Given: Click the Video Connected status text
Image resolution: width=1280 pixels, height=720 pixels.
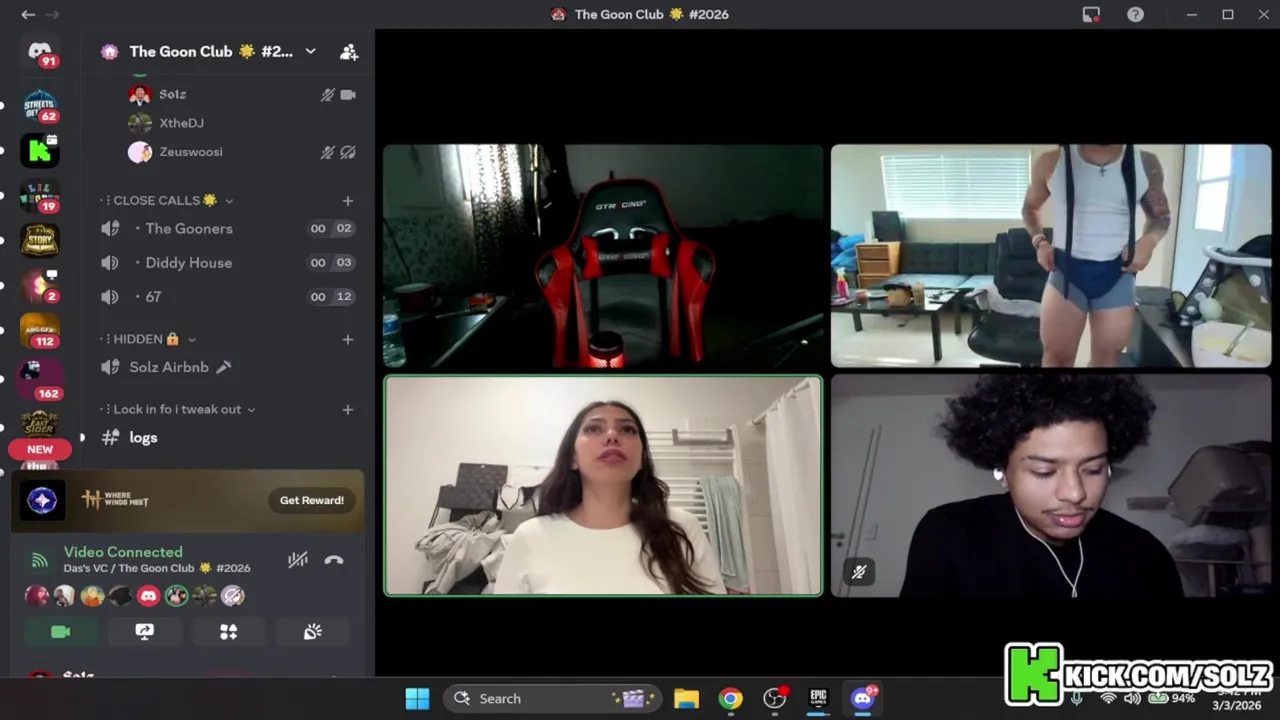Looking at the screenshot, I should pyautogui.click(x=123, y=551).
